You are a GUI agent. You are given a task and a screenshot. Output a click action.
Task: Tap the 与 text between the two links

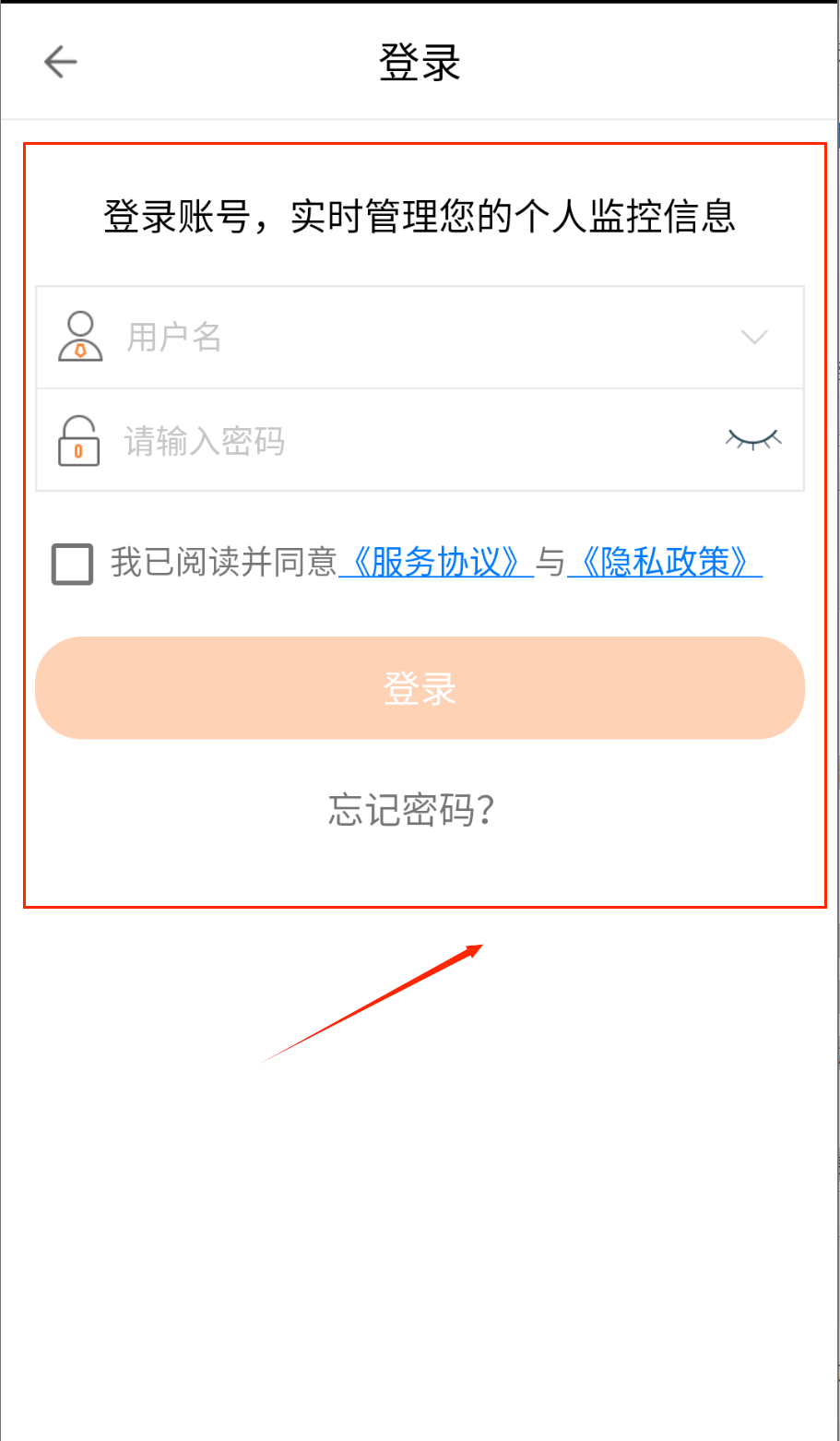click(550, 562)
